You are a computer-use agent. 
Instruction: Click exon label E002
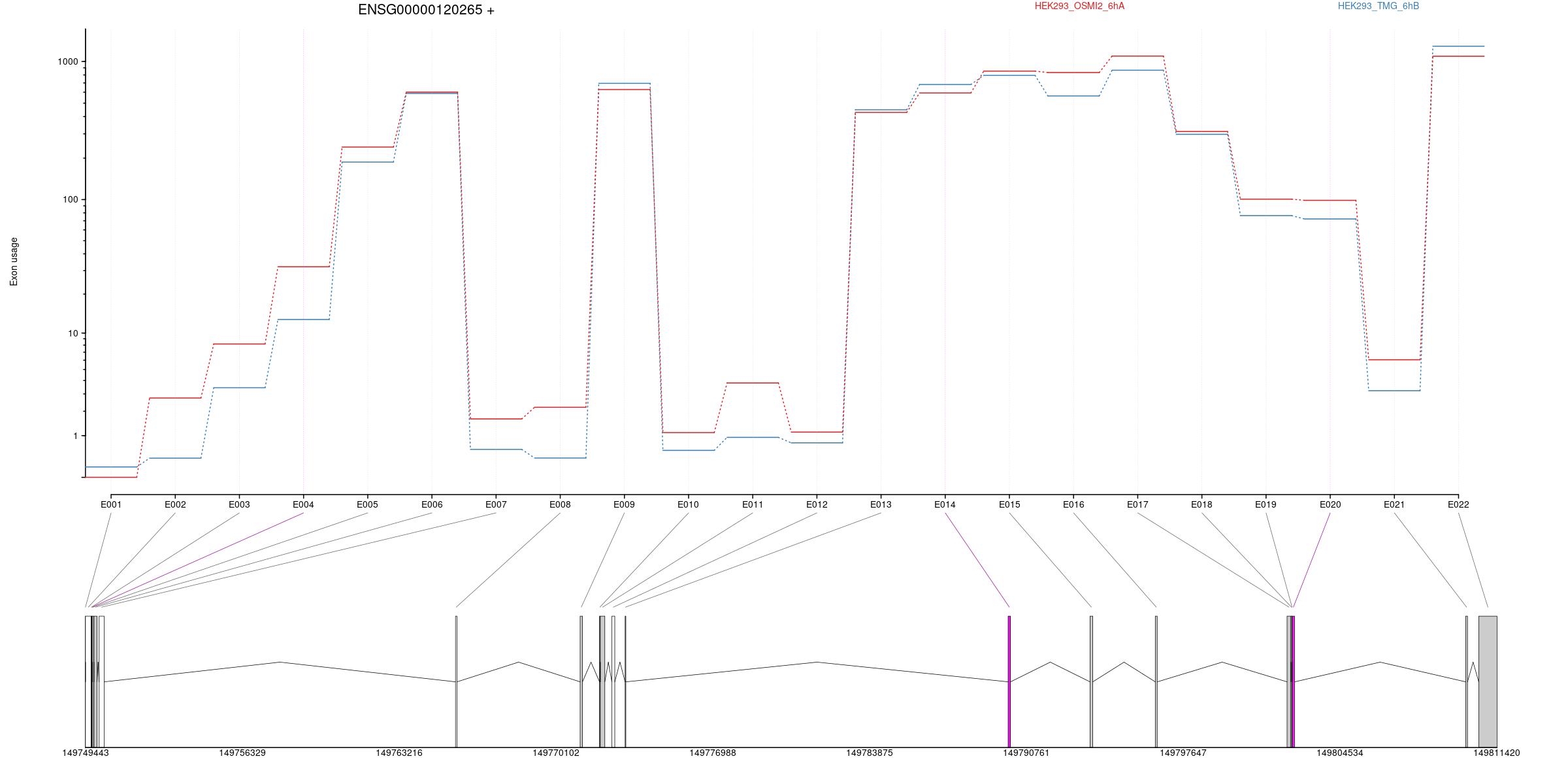(175, 504)
